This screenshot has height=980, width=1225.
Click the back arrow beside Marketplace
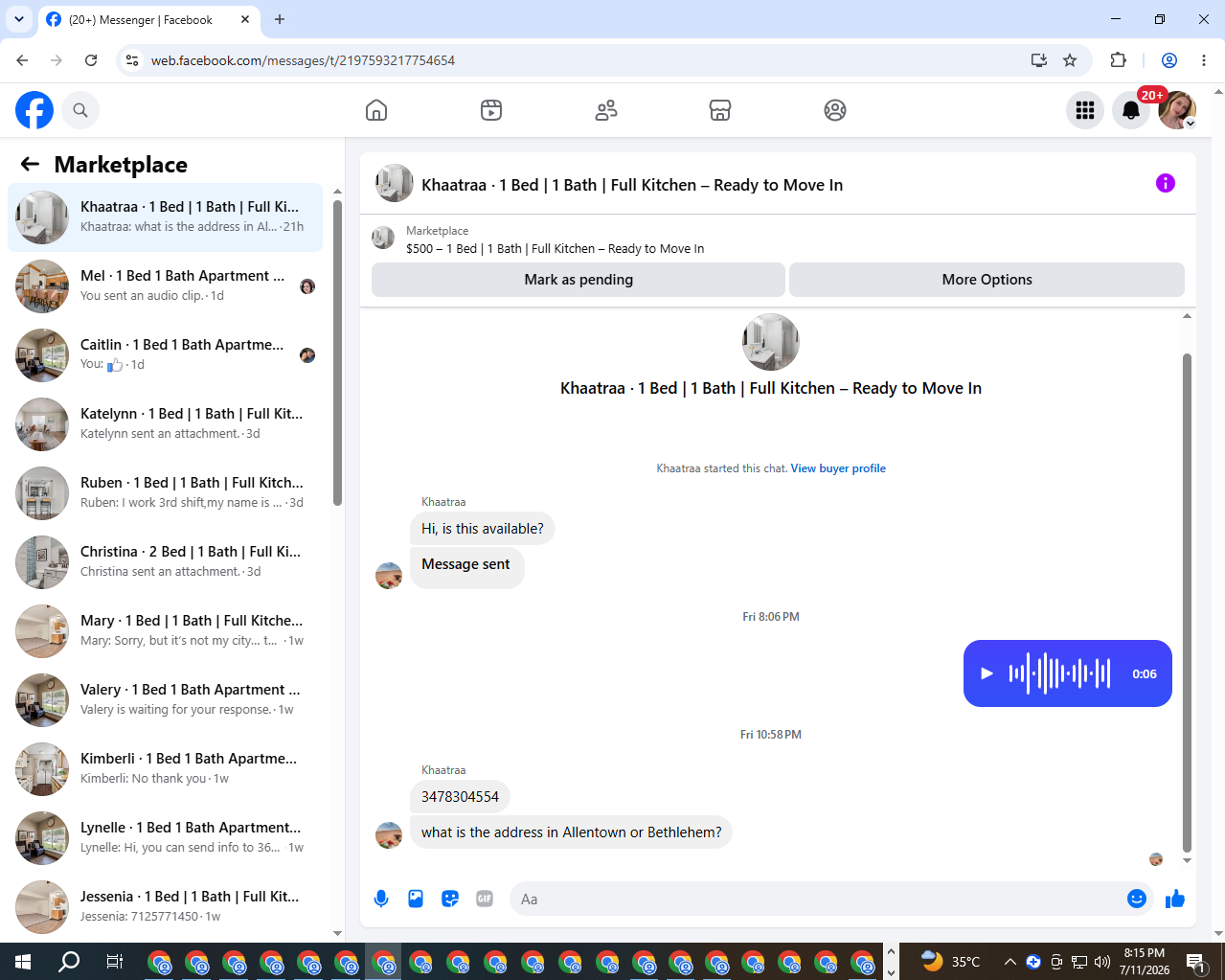click(x=30, y=164)
